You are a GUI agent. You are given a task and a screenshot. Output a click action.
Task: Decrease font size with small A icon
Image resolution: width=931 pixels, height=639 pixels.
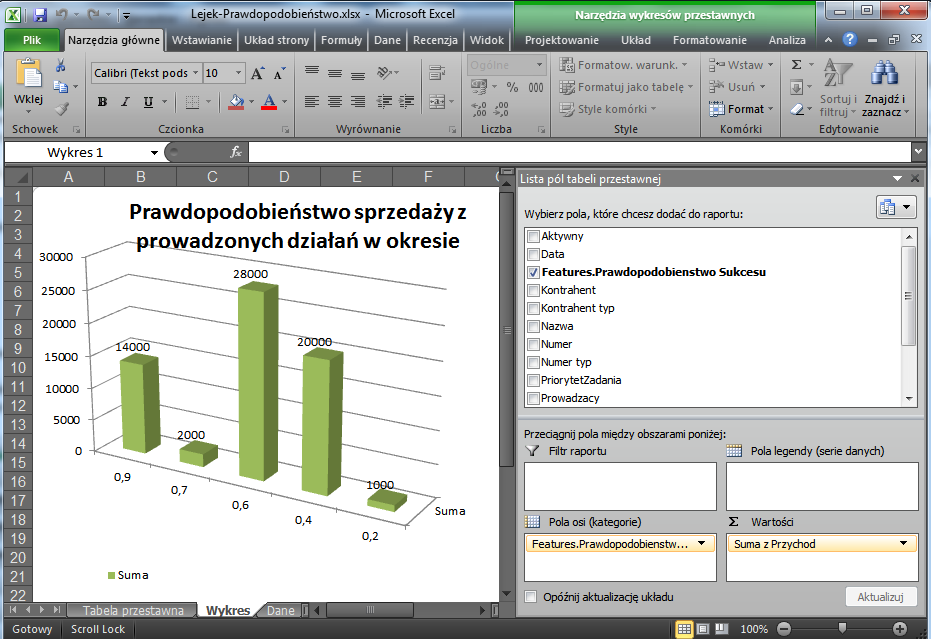click(279, 74)
